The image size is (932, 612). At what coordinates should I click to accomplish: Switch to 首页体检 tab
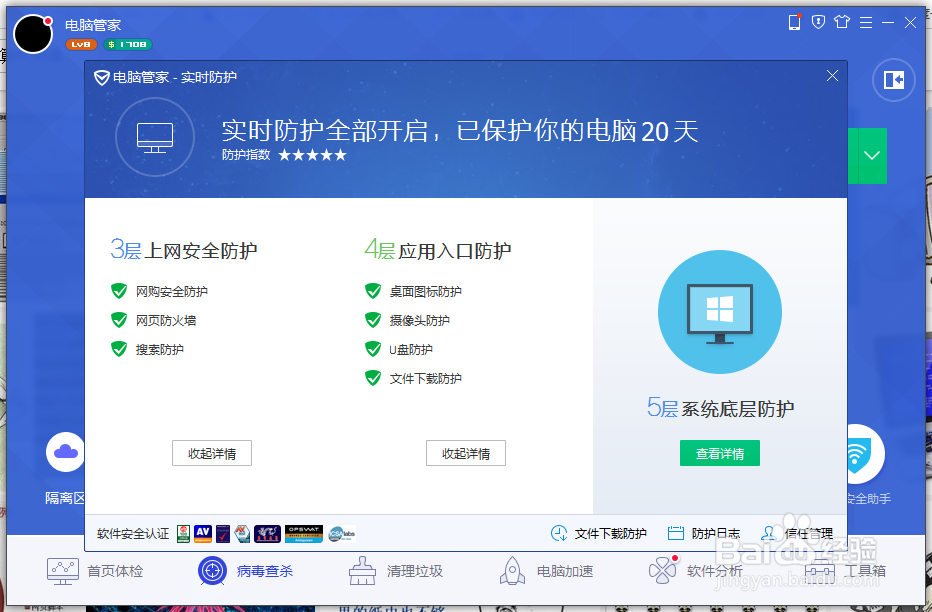point(95,571)
